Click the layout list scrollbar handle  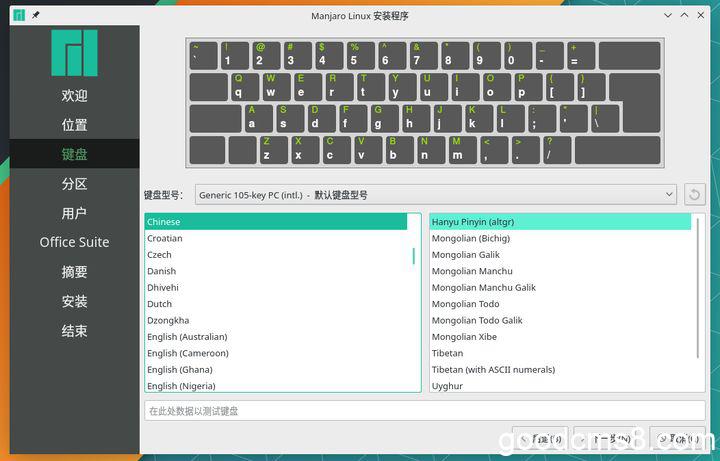coord(414,256)
